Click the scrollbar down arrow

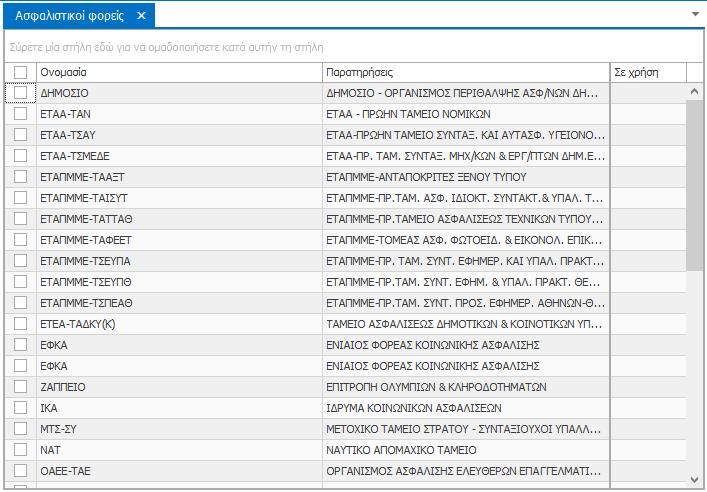(694, 479)
